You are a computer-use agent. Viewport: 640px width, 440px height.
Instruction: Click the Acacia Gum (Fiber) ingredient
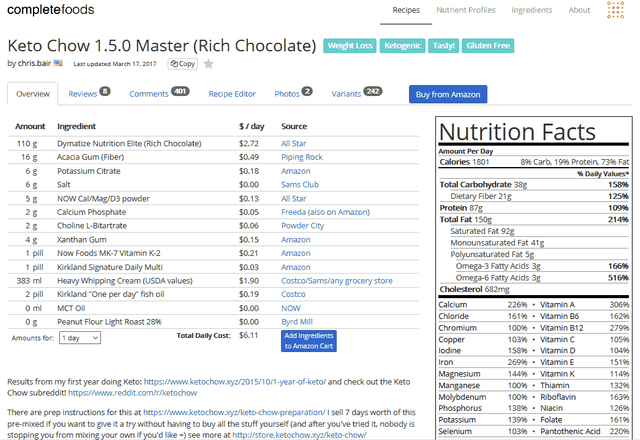click(x=91, y=157)
